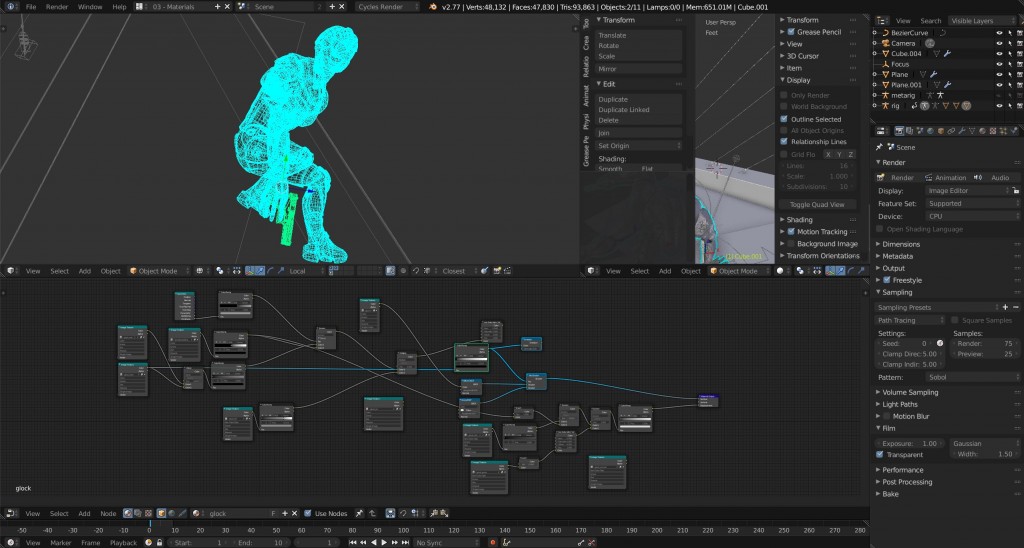Screen dimensions: 1024x548
Task: Expand the Dimensions panel
Action: click(x=900, y=244)
